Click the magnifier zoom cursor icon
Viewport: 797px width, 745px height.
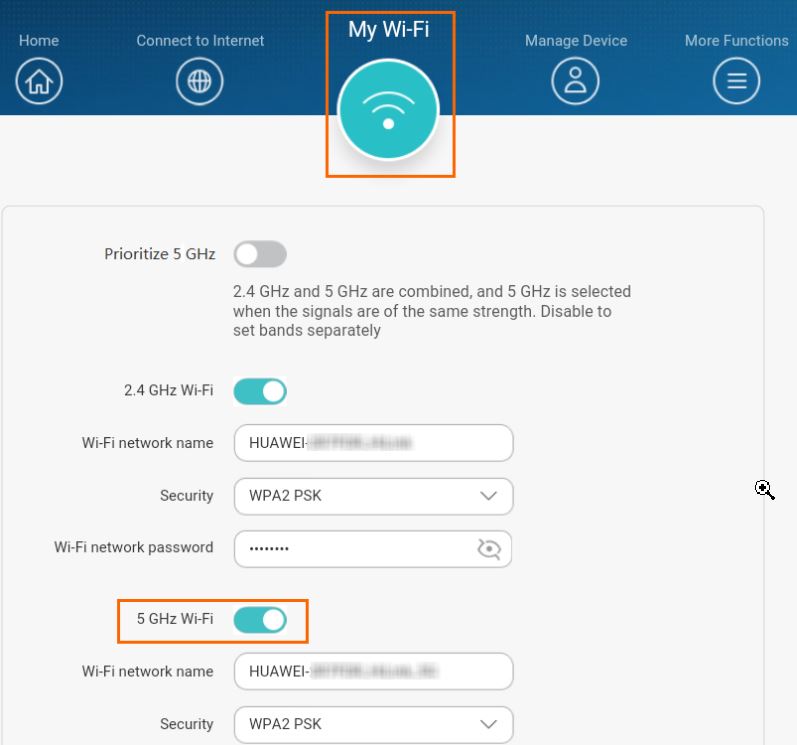tap(764, 490)
